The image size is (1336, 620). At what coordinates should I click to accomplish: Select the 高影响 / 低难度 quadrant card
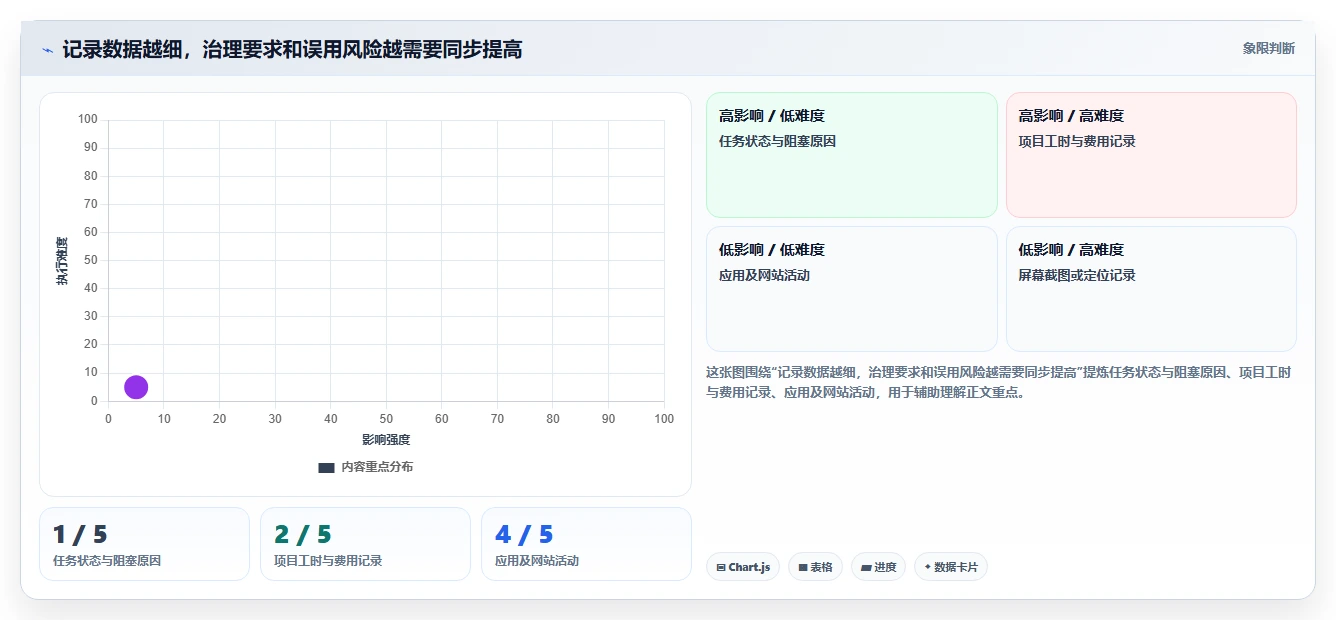(x=852, y=155)
